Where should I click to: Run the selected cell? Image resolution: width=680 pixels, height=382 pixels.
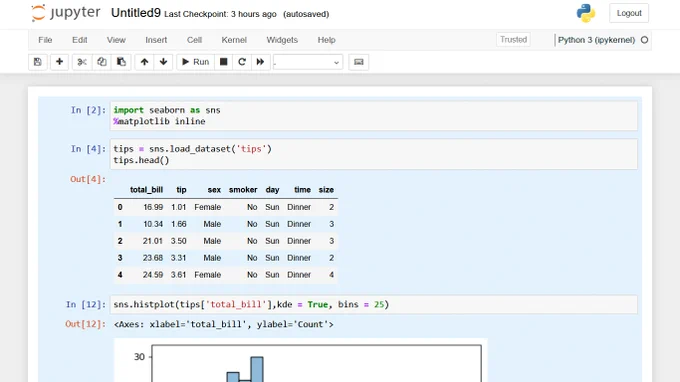point(195,62)
